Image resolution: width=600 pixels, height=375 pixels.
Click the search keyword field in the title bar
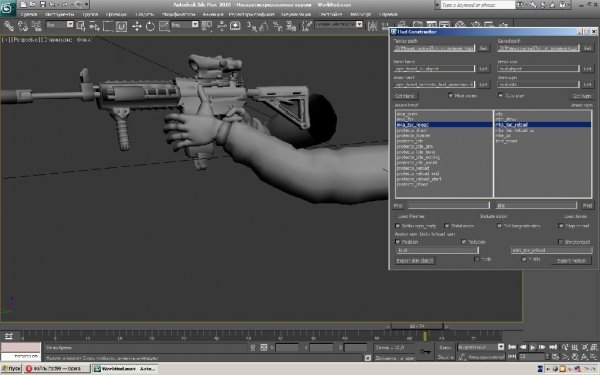(478, 5)
